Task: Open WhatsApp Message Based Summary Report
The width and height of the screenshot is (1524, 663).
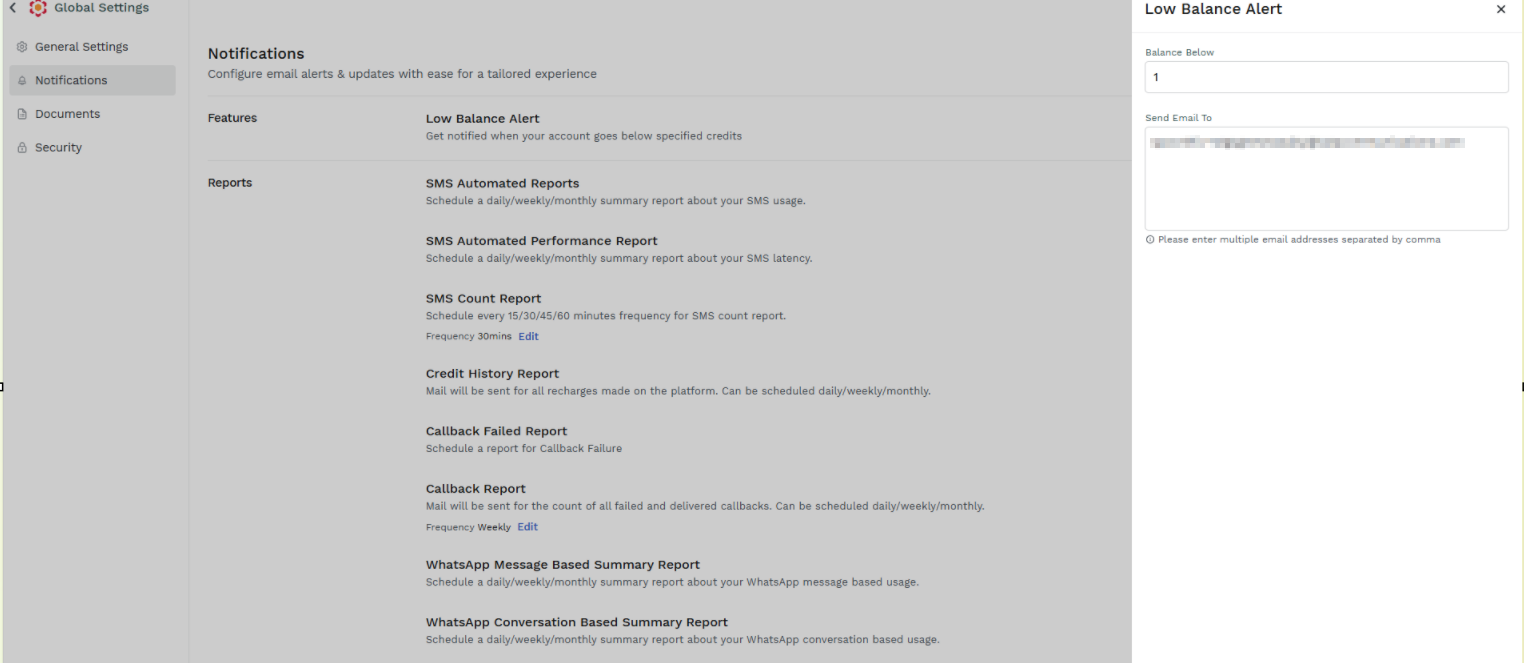Action: point(672,573)
